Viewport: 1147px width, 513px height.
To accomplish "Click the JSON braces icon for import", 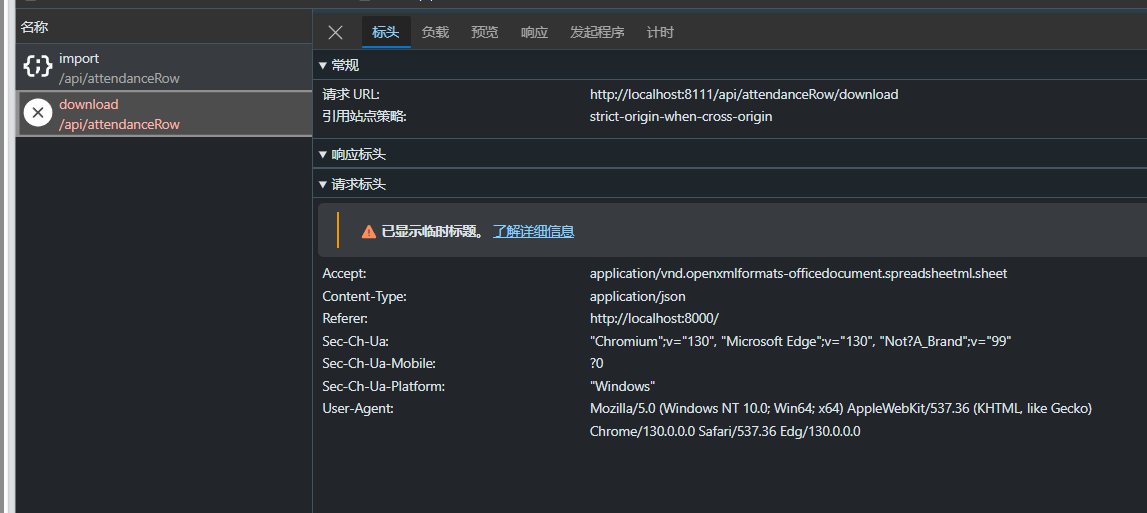I will 37,67.
